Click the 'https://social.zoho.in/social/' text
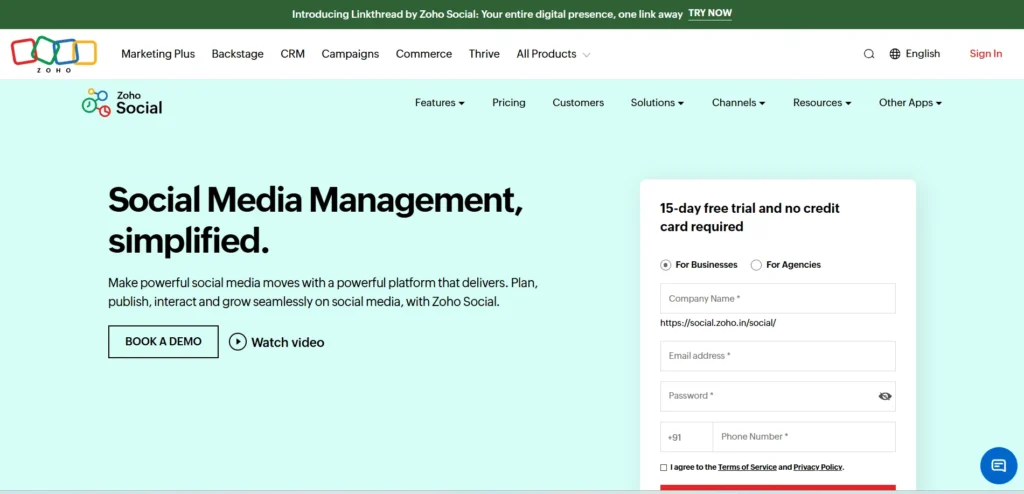Viewport: 1024px width, 494px height. pyautogui.click(x=718, y=323)
